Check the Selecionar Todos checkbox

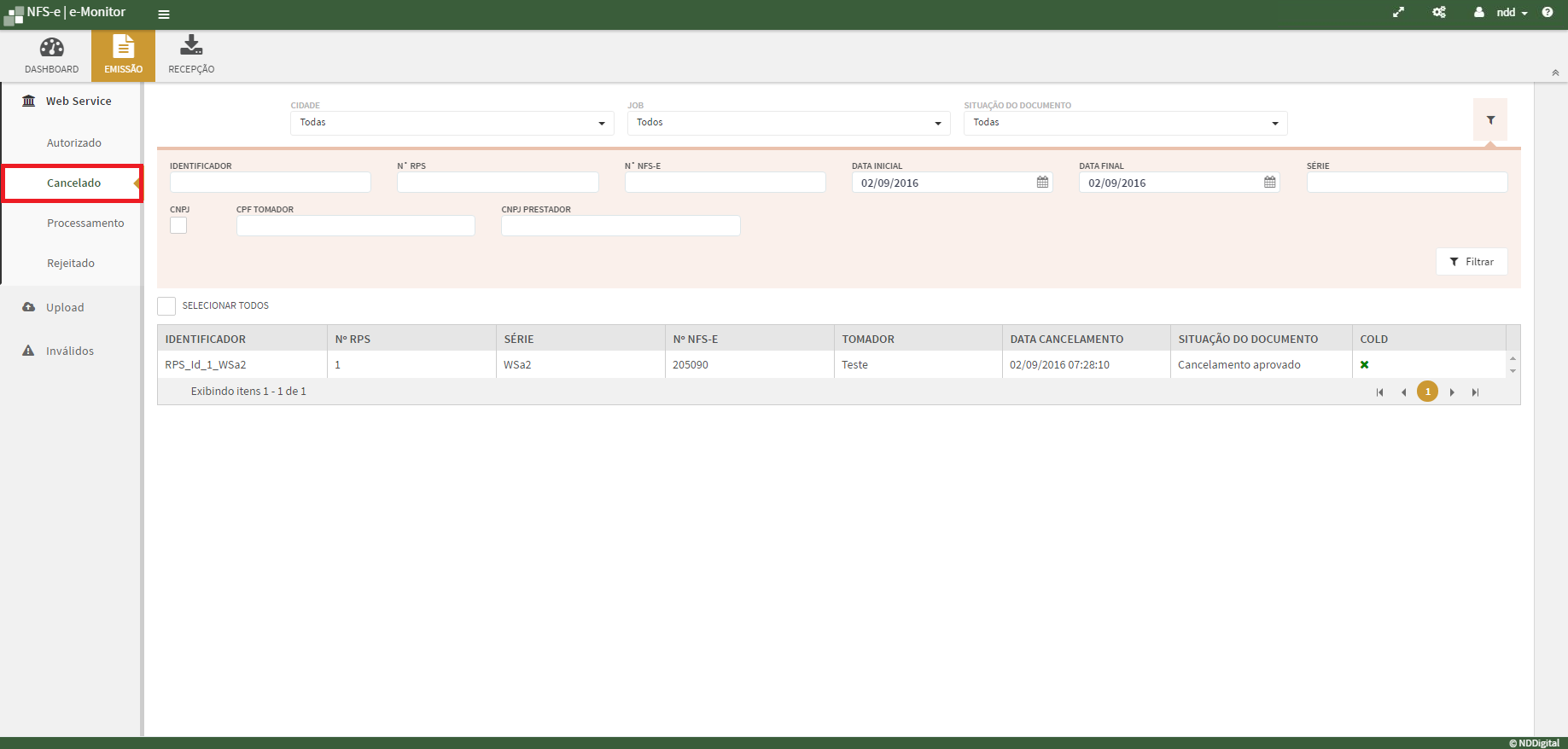click(166, 306)
